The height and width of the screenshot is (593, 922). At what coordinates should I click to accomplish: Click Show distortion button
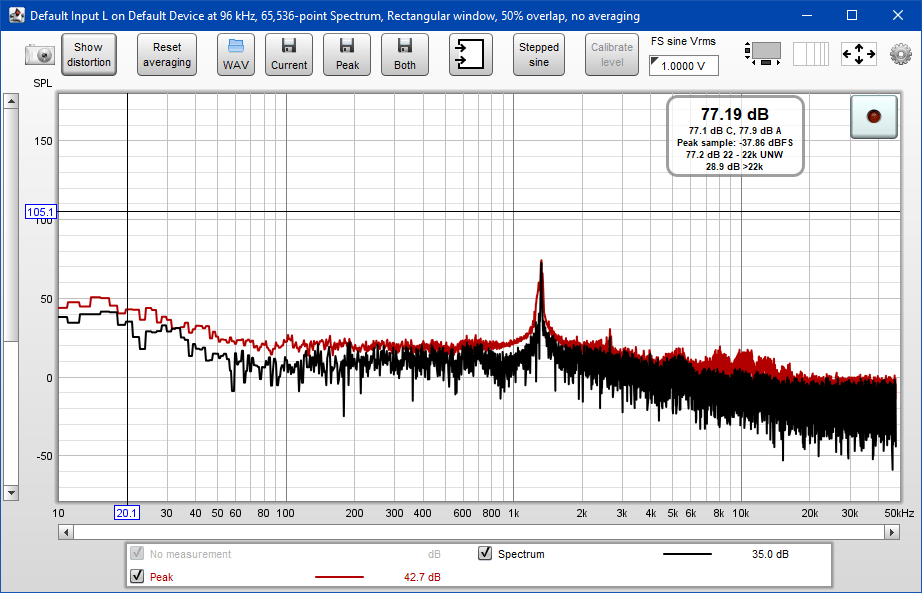[89, 55]
